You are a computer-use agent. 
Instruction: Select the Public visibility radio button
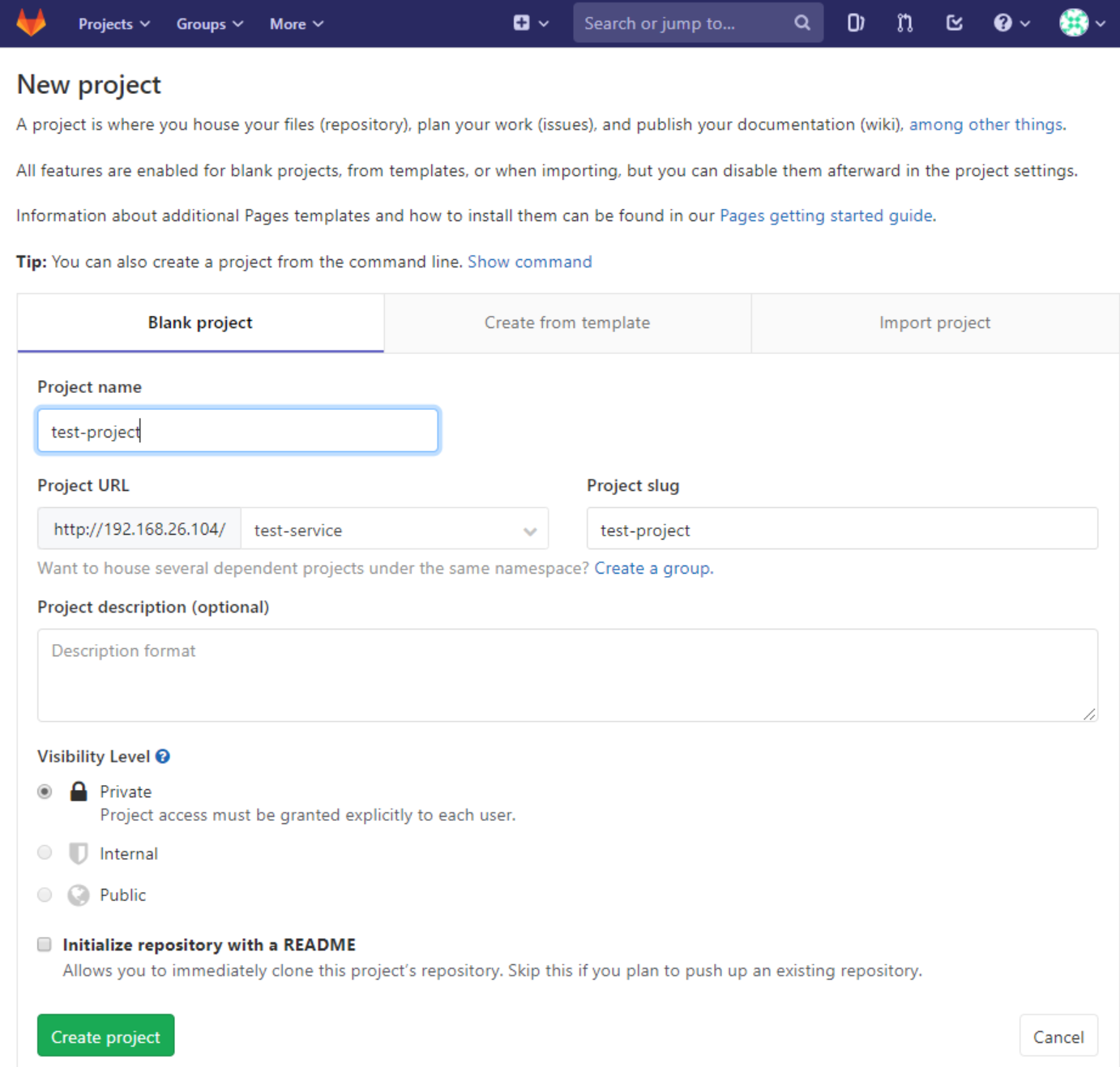[x=45, y=894]
